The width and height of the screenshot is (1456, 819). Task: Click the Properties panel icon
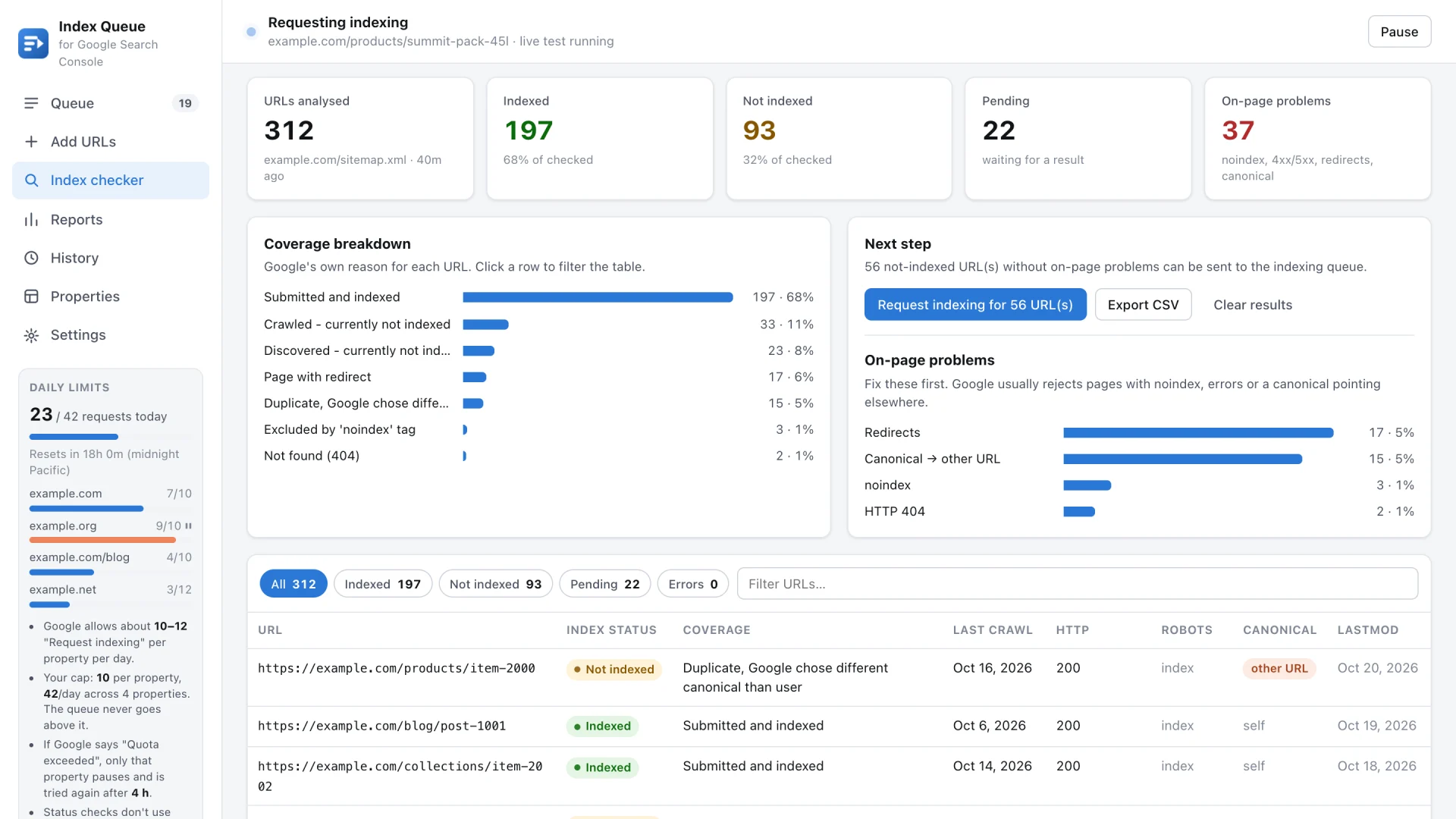(31, 297)
